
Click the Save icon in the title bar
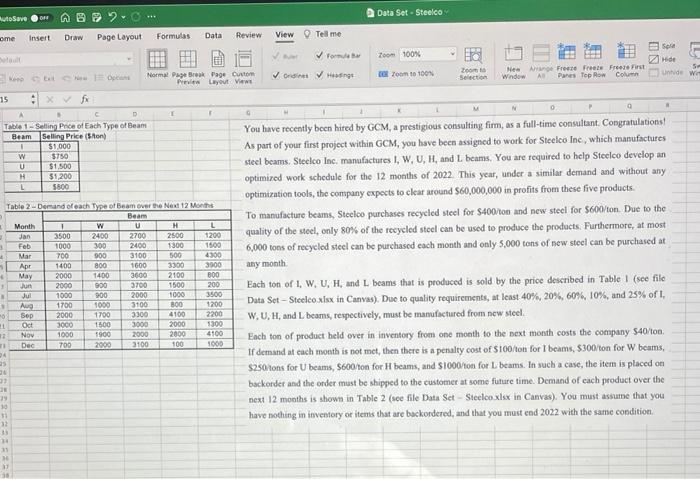click(x=80, y=17)
